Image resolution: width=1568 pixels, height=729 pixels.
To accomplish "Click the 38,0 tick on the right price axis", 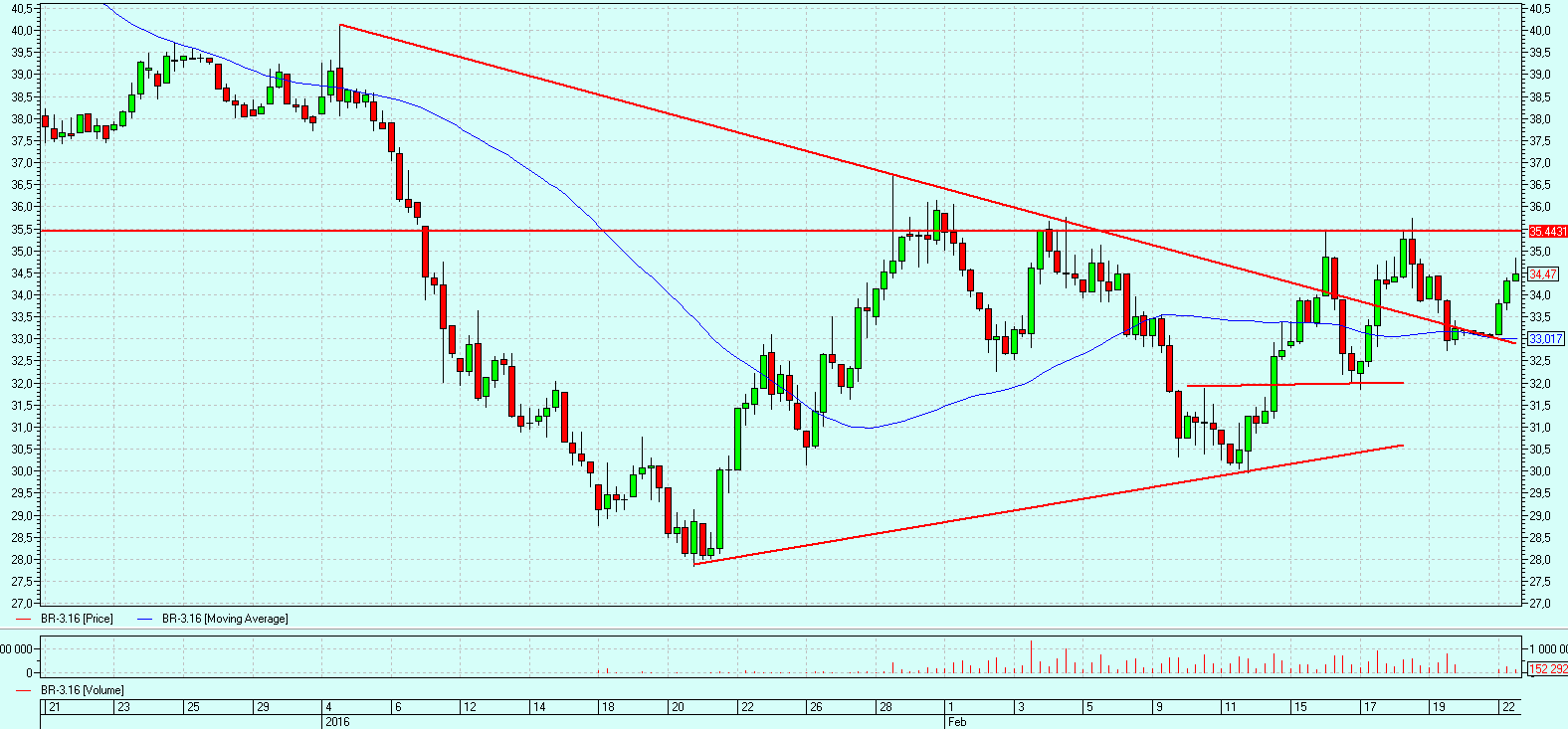I will click(1540, 119).
